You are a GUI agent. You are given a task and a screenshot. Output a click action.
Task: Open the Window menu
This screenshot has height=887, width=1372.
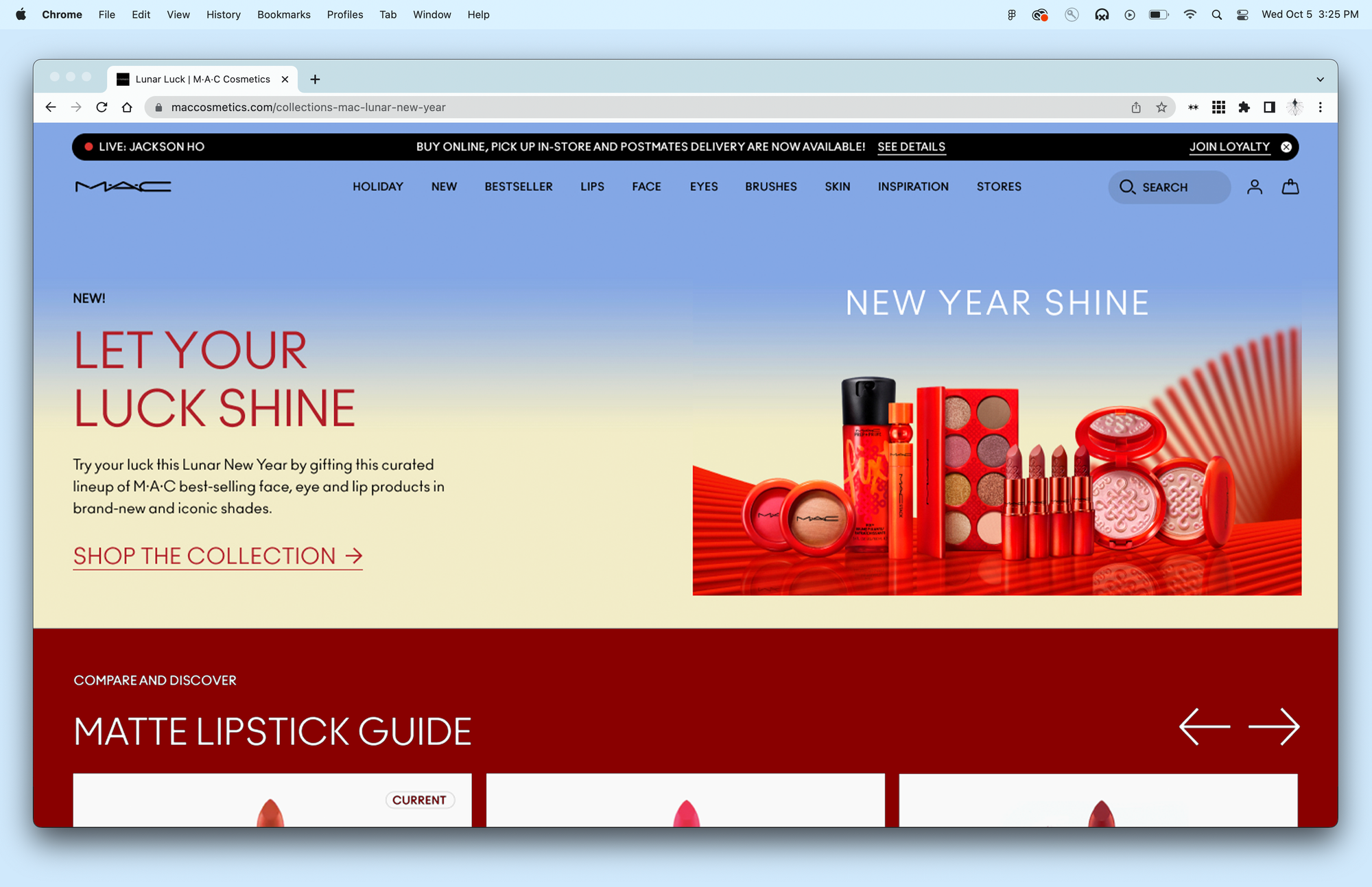432,14
